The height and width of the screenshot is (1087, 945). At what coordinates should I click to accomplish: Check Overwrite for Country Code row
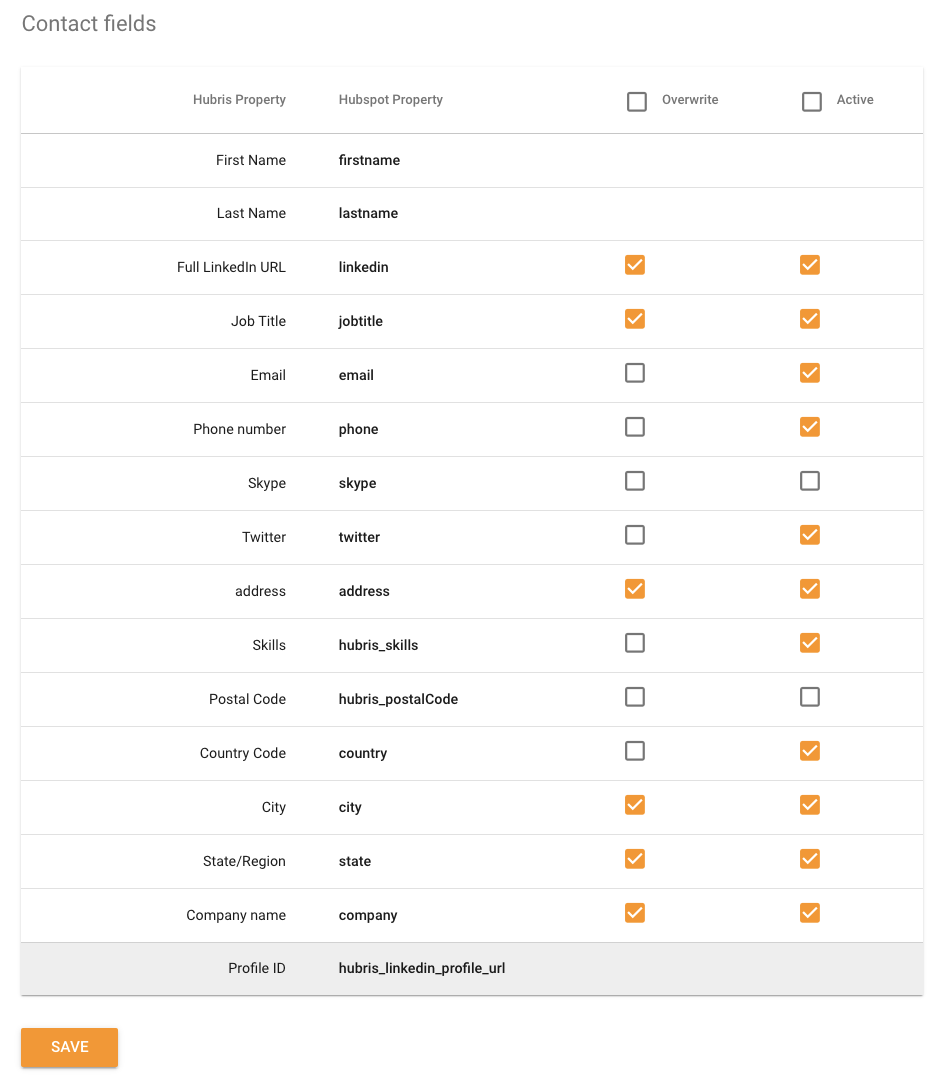635,751
